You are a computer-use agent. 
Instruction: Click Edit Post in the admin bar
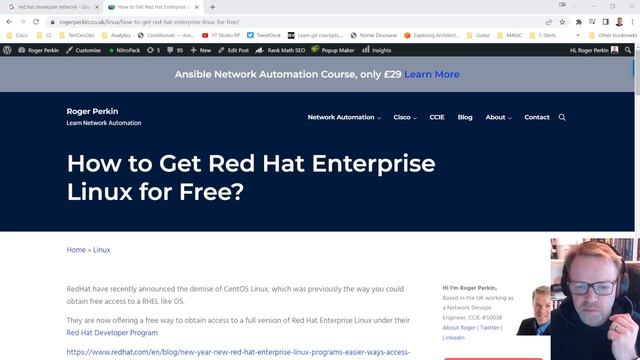233,50
